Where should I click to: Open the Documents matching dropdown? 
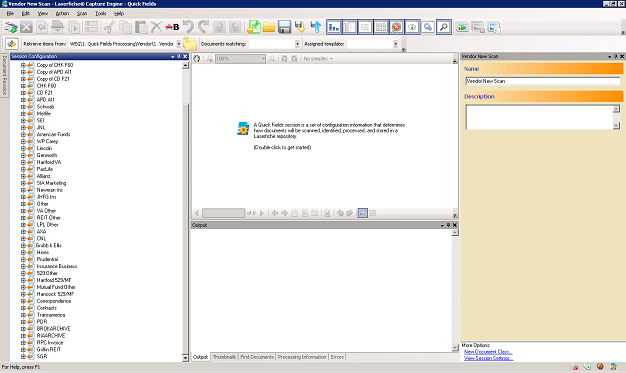297,44
